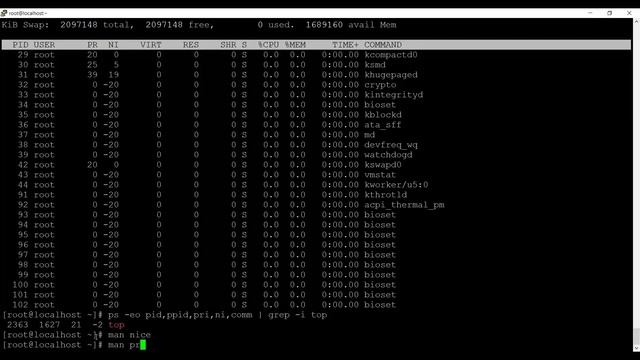Click the PR column header
640x360 pixels.
93,45
